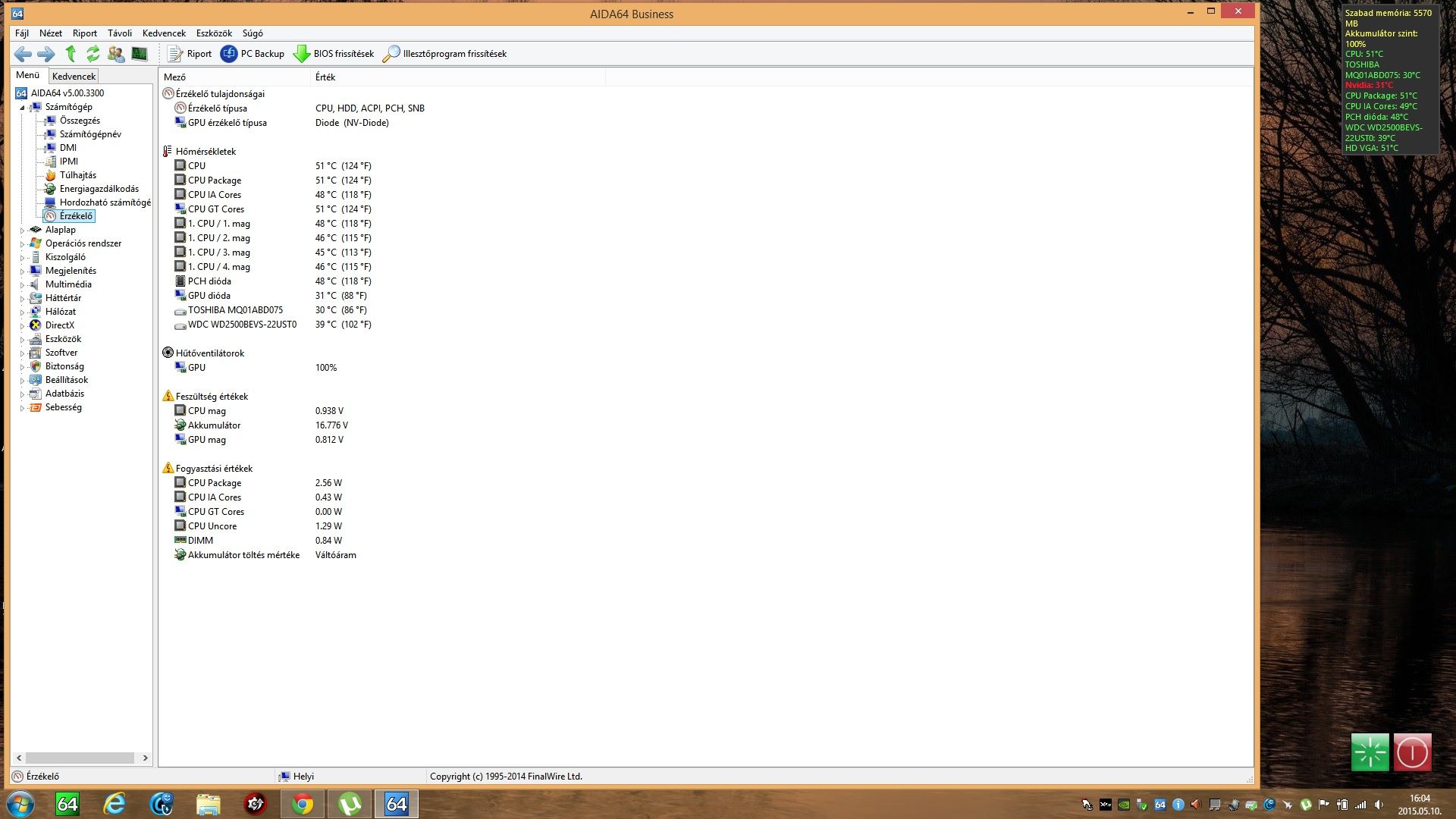This screenshot has height=819, width=1456.
Task: Click Illesztőprogram frissítések toolbar button
Action: [444, 54]
